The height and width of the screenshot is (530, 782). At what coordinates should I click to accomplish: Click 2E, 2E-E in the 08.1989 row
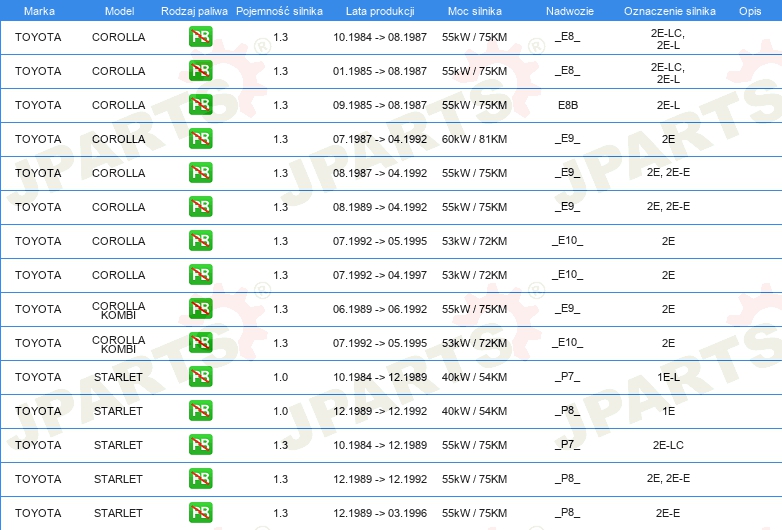668,206
